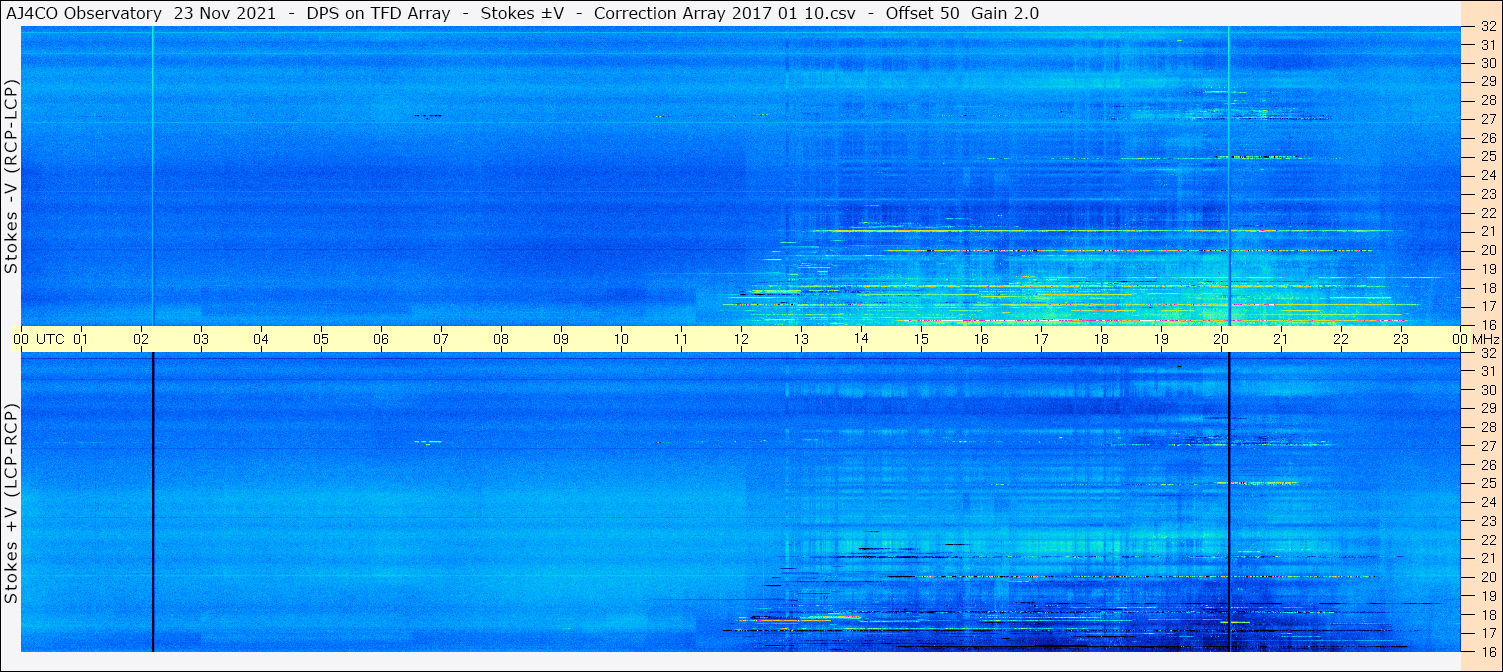Click the 01 hour tick on the time axis
Viewport: 1503px width, 672px height.
(x=81, y=339)
